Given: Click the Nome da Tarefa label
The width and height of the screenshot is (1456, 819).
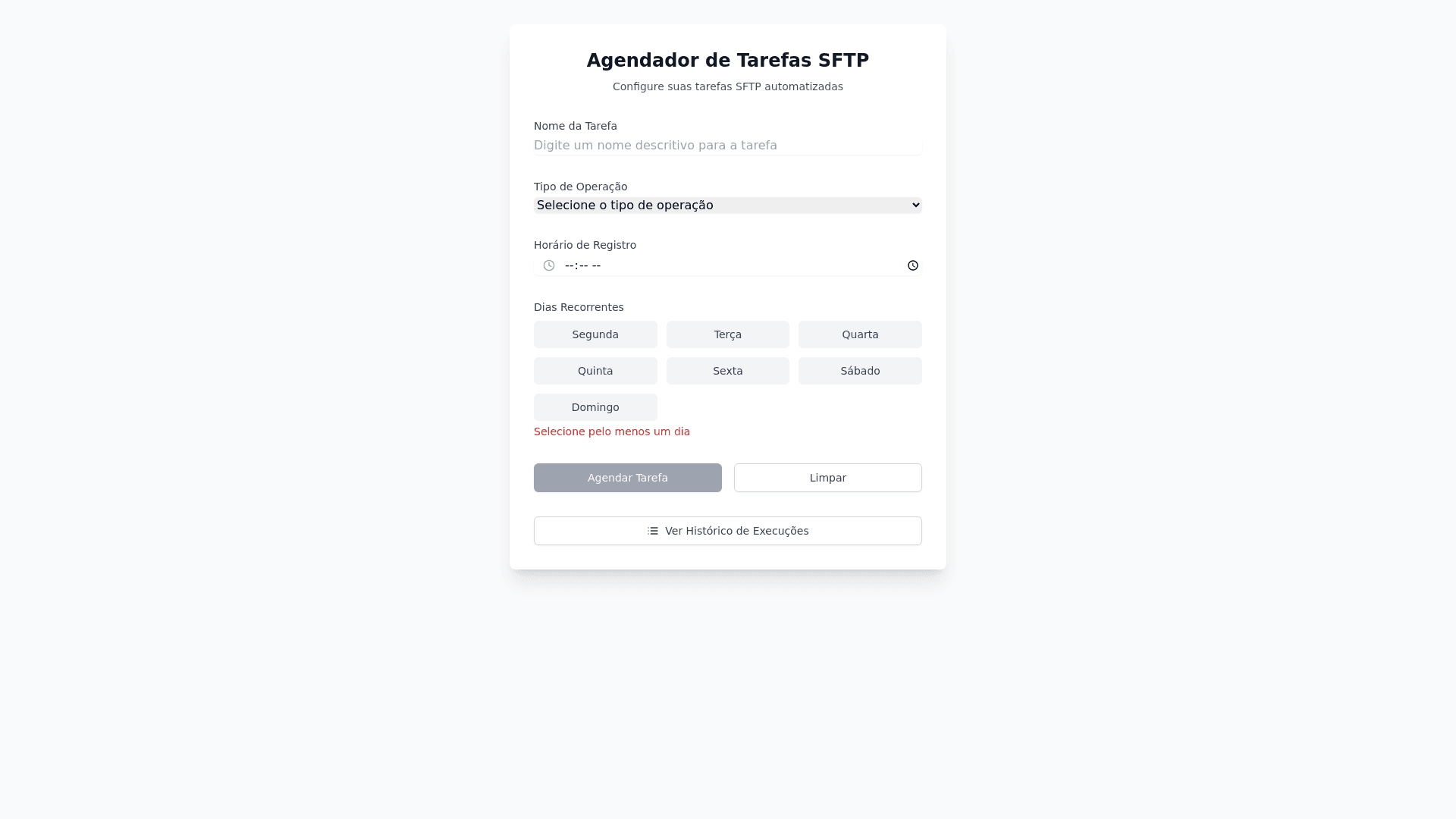Looking at the screenshot, I should coord(576,126).
